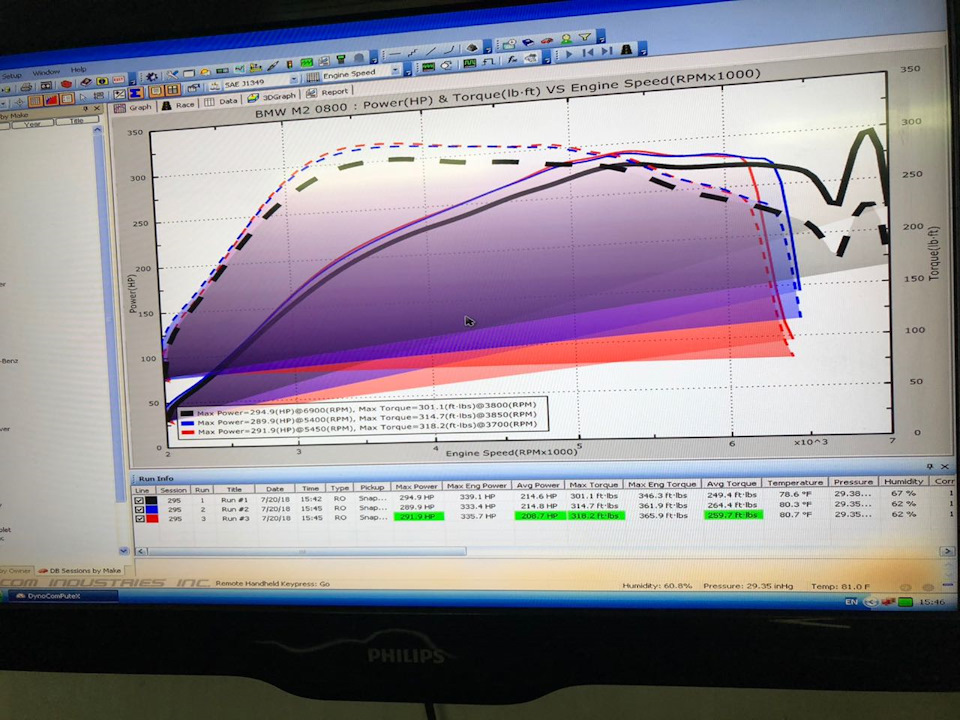960x720 pixels.
Task: Click the green person user icon
Action: click(x=566, y=39)
